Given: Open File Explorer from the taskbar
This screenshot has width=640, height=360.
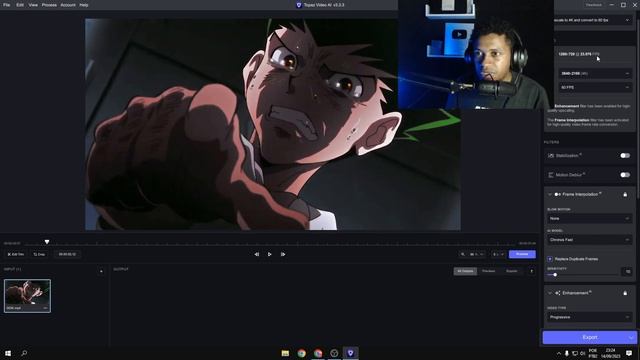Looking at the screenshot, I should click(x=285, y=353).
